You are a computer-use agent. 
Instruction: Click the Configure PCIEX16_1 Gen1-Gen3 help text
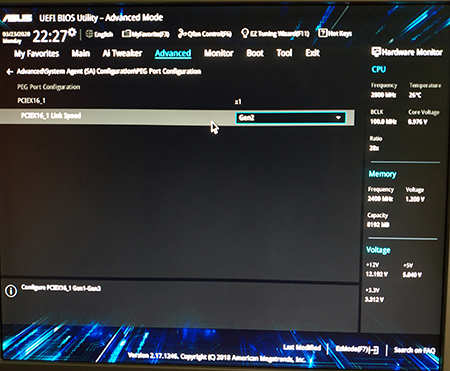61,288
